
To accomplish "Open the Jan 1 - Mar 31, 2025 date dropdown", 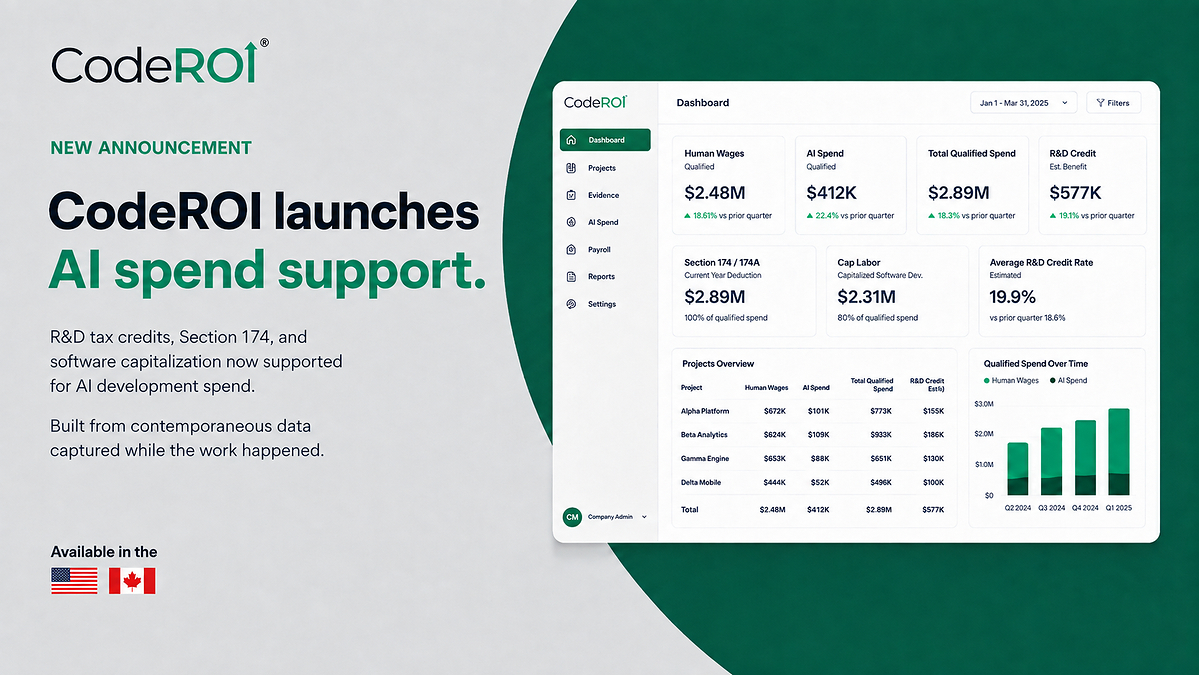I will coord(1023,102).
